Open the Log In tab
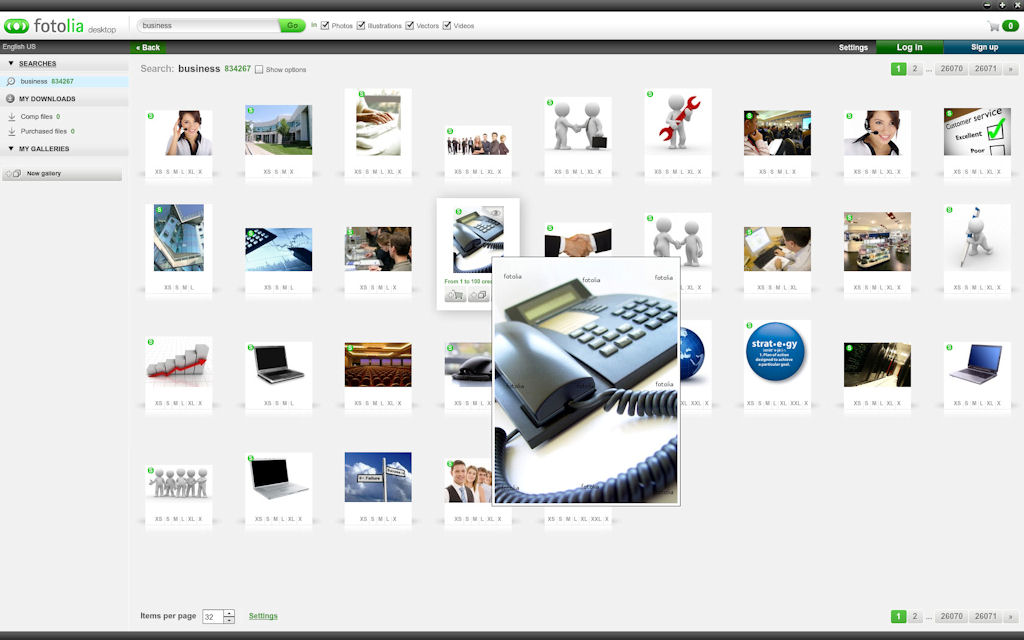 click(x=909, y=47)
